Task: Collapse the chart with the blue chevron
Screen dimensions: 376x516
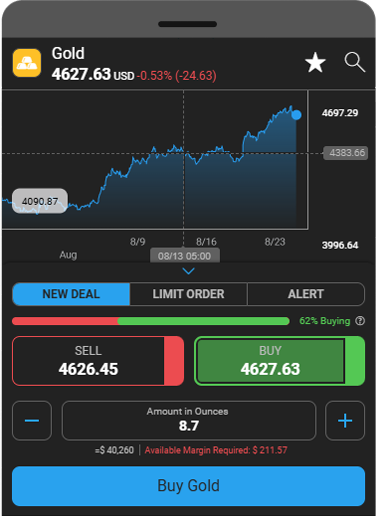Action: [x=189, y=271]
